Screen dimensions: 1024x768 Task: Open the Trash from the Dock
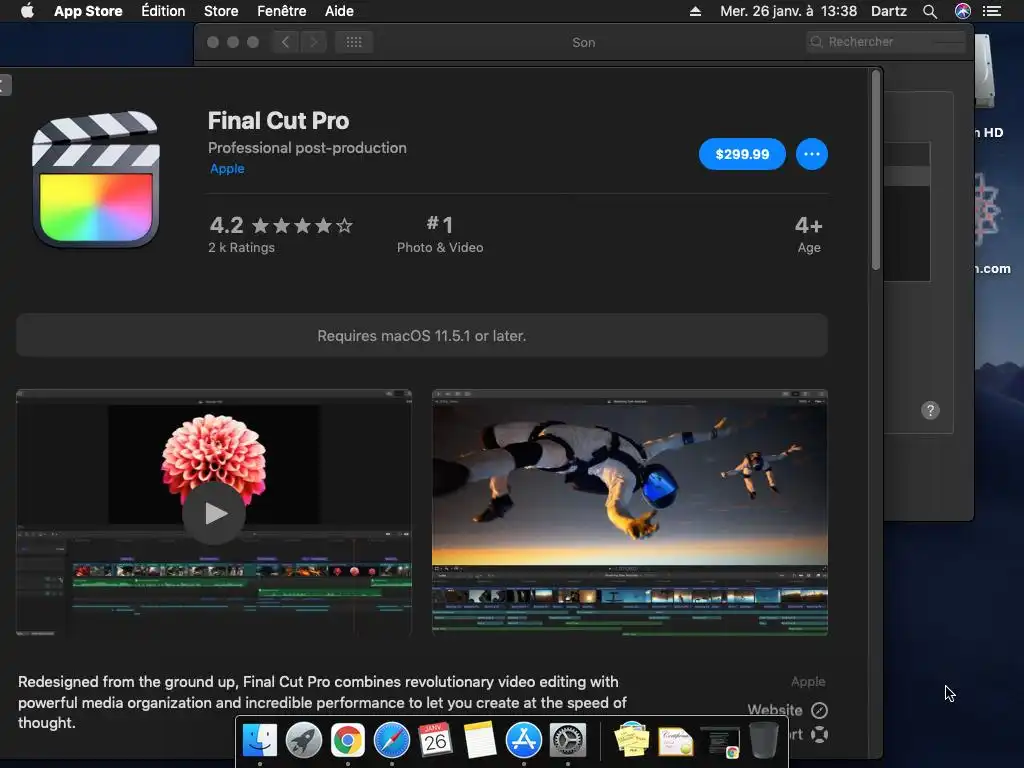coord(763,740)
